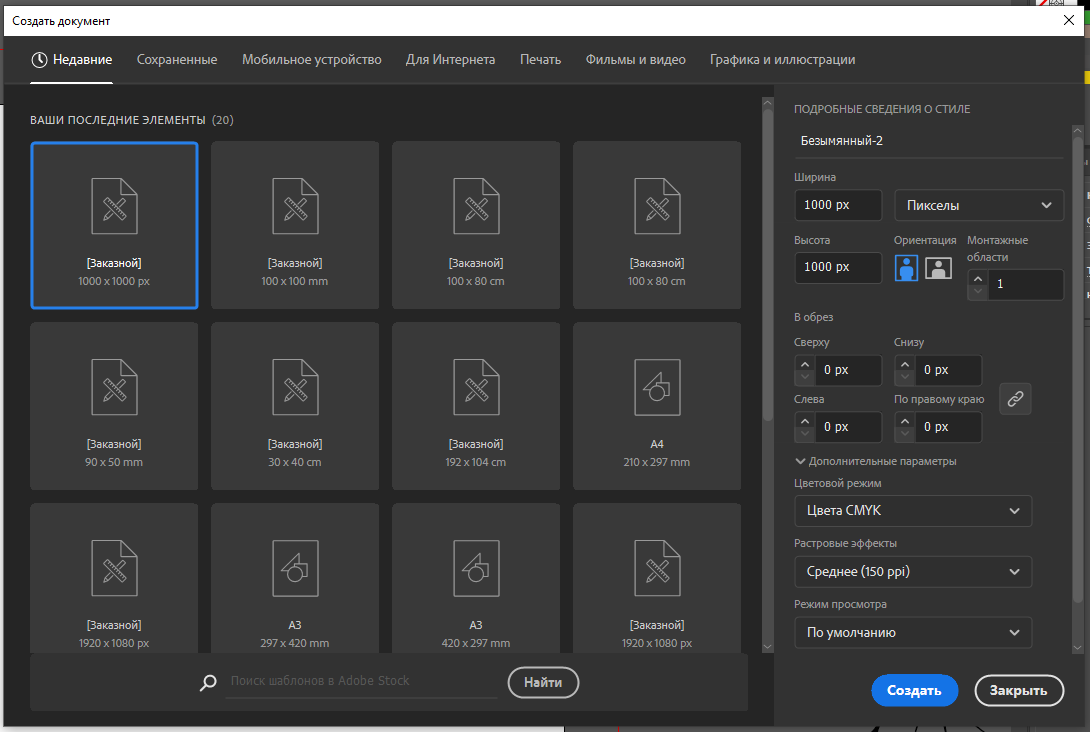Viewport: 1090px width, 732px height.
Task: Open the Фильмы и видео tab
Action: 635,60
